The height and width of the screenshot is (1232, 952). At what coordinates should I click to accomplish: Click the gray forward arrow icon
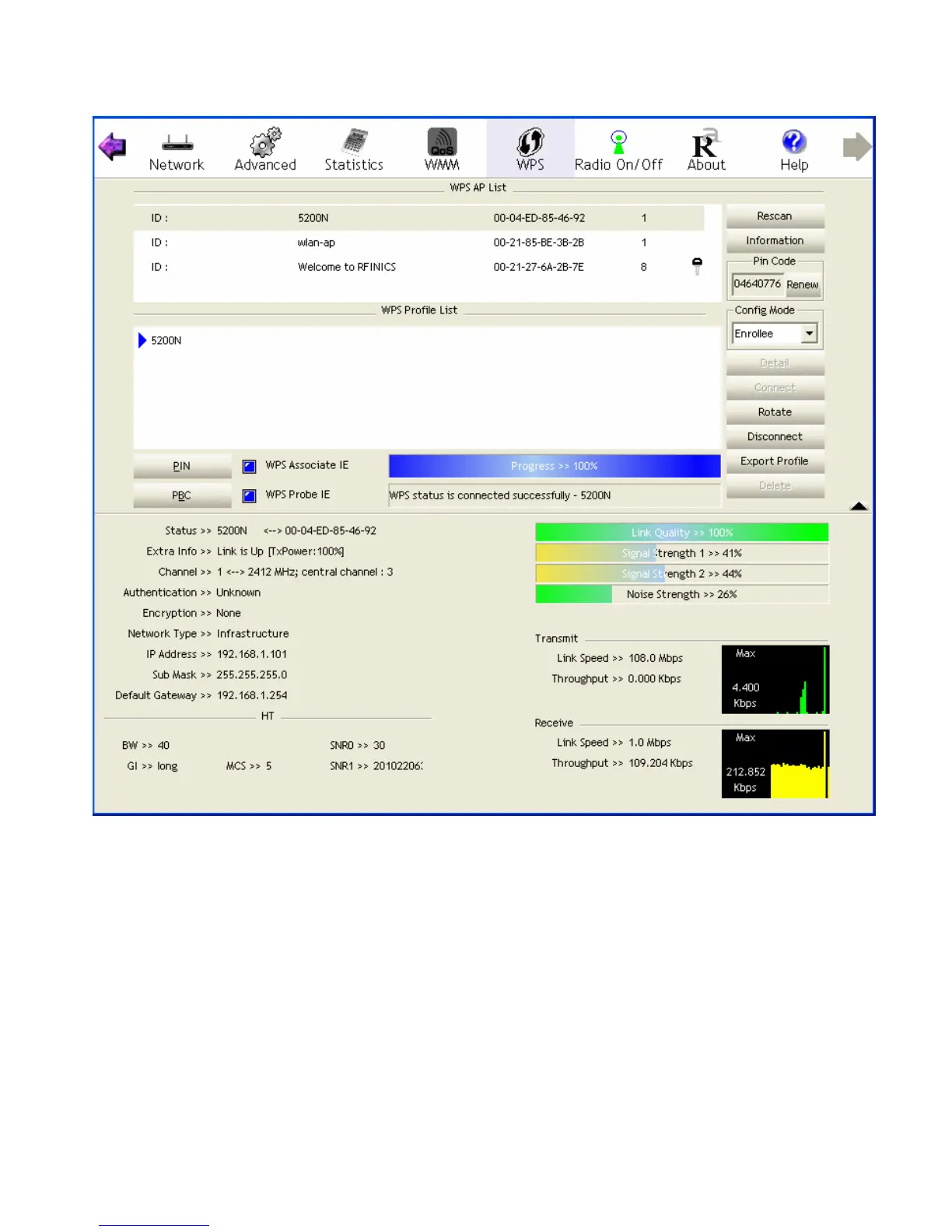click(857, 146)
